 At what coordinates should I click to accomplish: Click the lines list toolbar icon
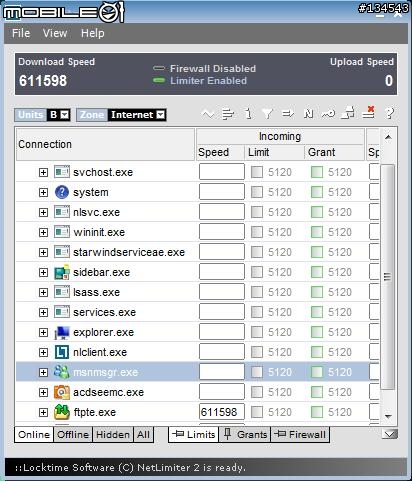coord(228,114)
